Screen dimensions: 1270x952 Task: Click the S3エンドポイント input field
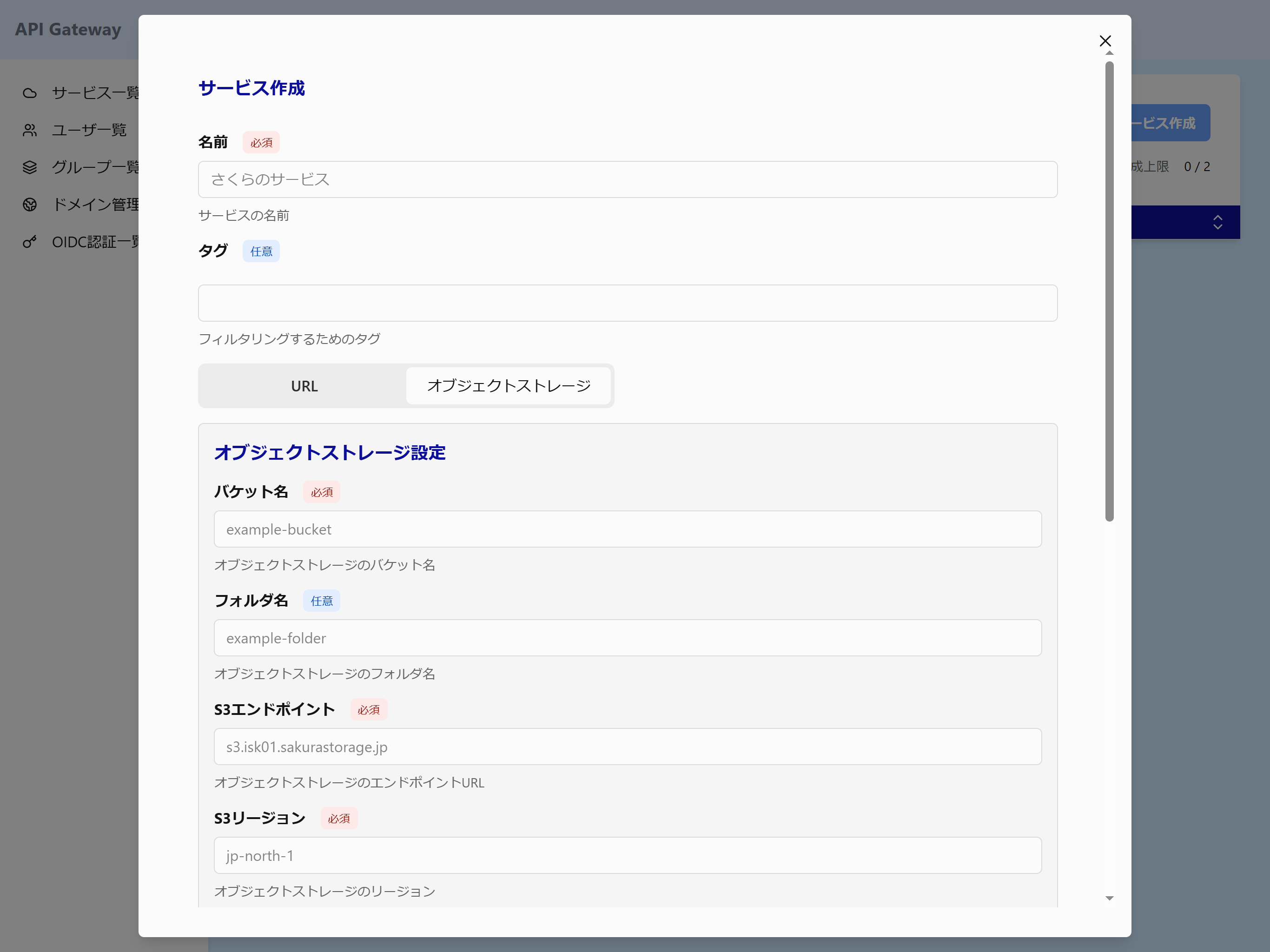[627, 747]
